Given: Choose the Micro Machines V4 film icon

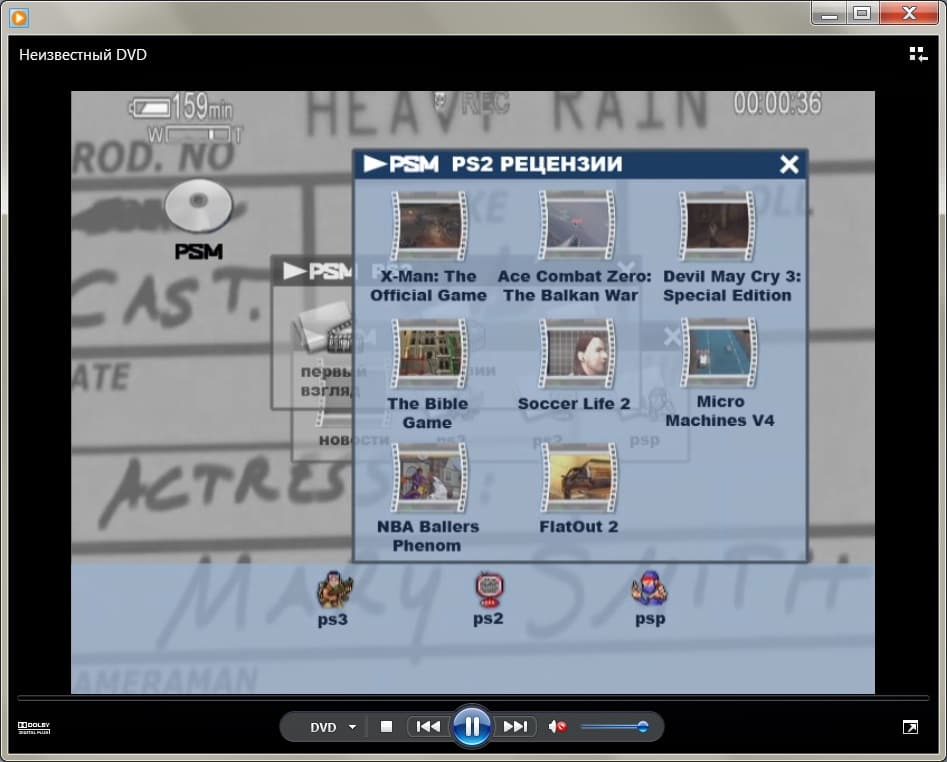Looking at the screenshot, I should [x=719, y=353].
